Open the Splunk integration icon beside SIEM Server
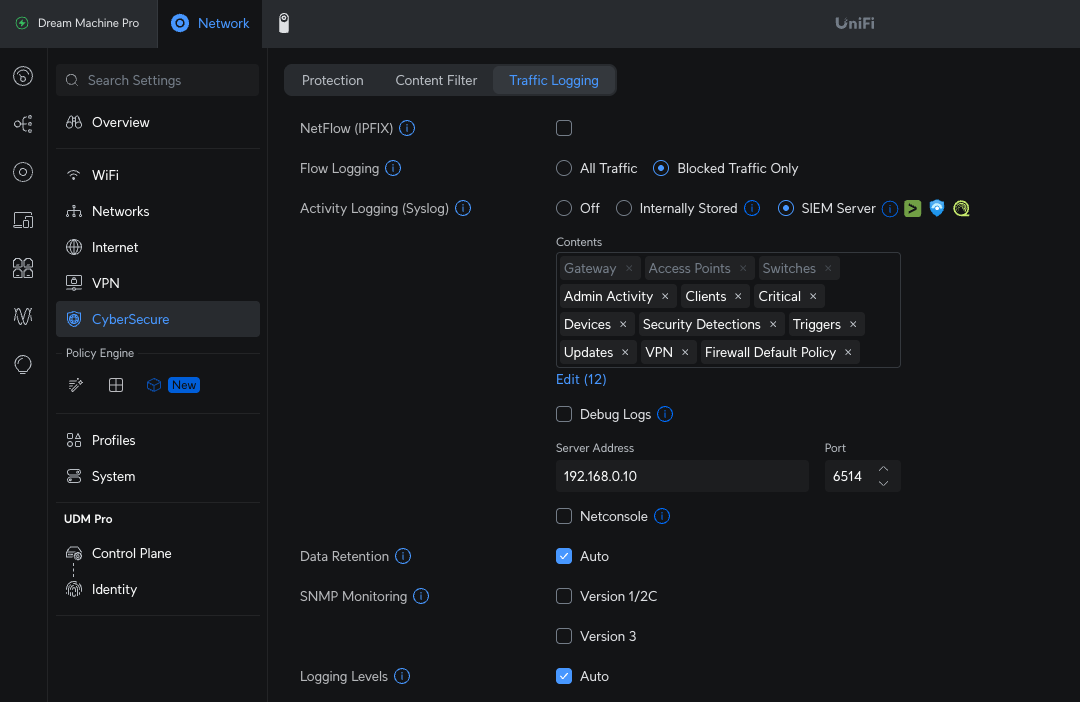The width and height of the screenshot is (1080, 702). 913,208
